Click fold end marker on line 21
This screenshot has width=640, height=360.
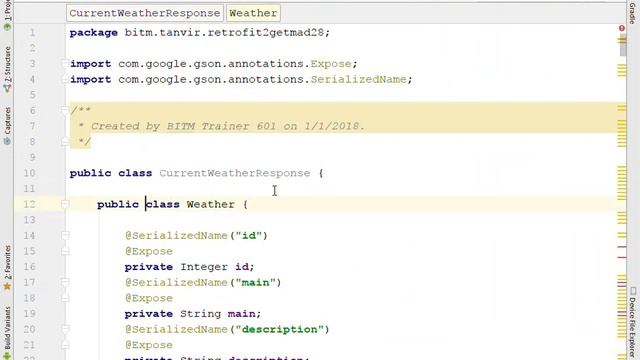pyautogui.click(x=65, y=345)
